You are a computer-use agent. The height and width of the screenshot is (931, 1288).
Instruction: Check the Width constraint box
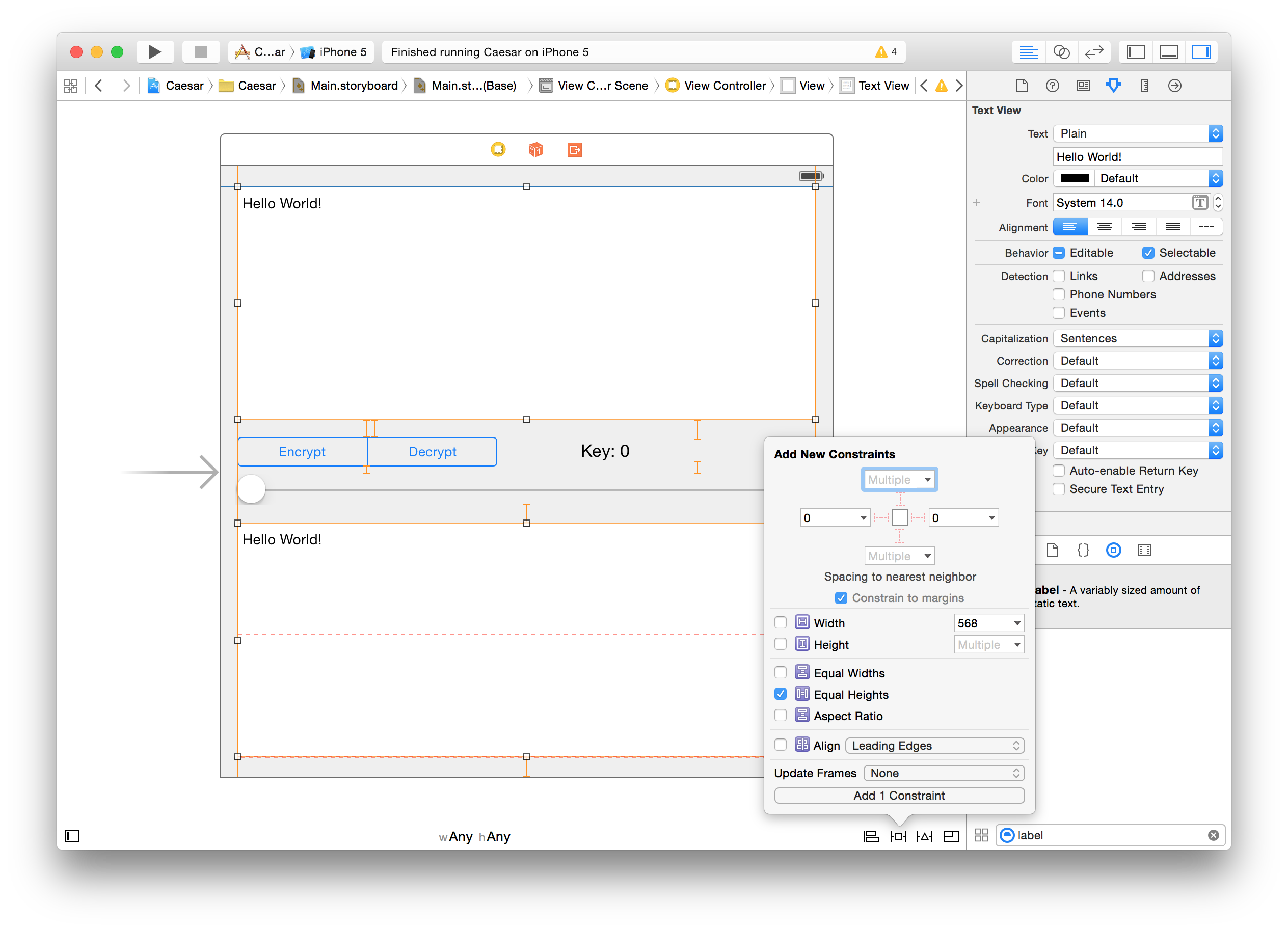click(781, 623)
